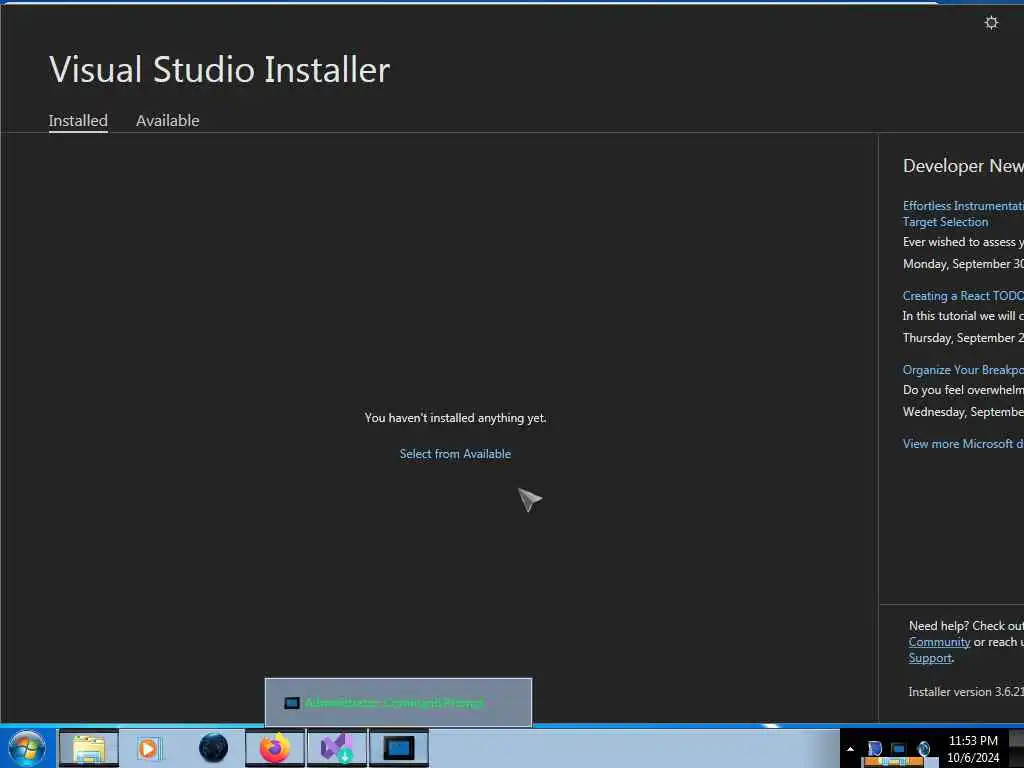Viewport: 1024px width, 768px height.
Task: Open Creating a React TODO article link
Action: 963,296
